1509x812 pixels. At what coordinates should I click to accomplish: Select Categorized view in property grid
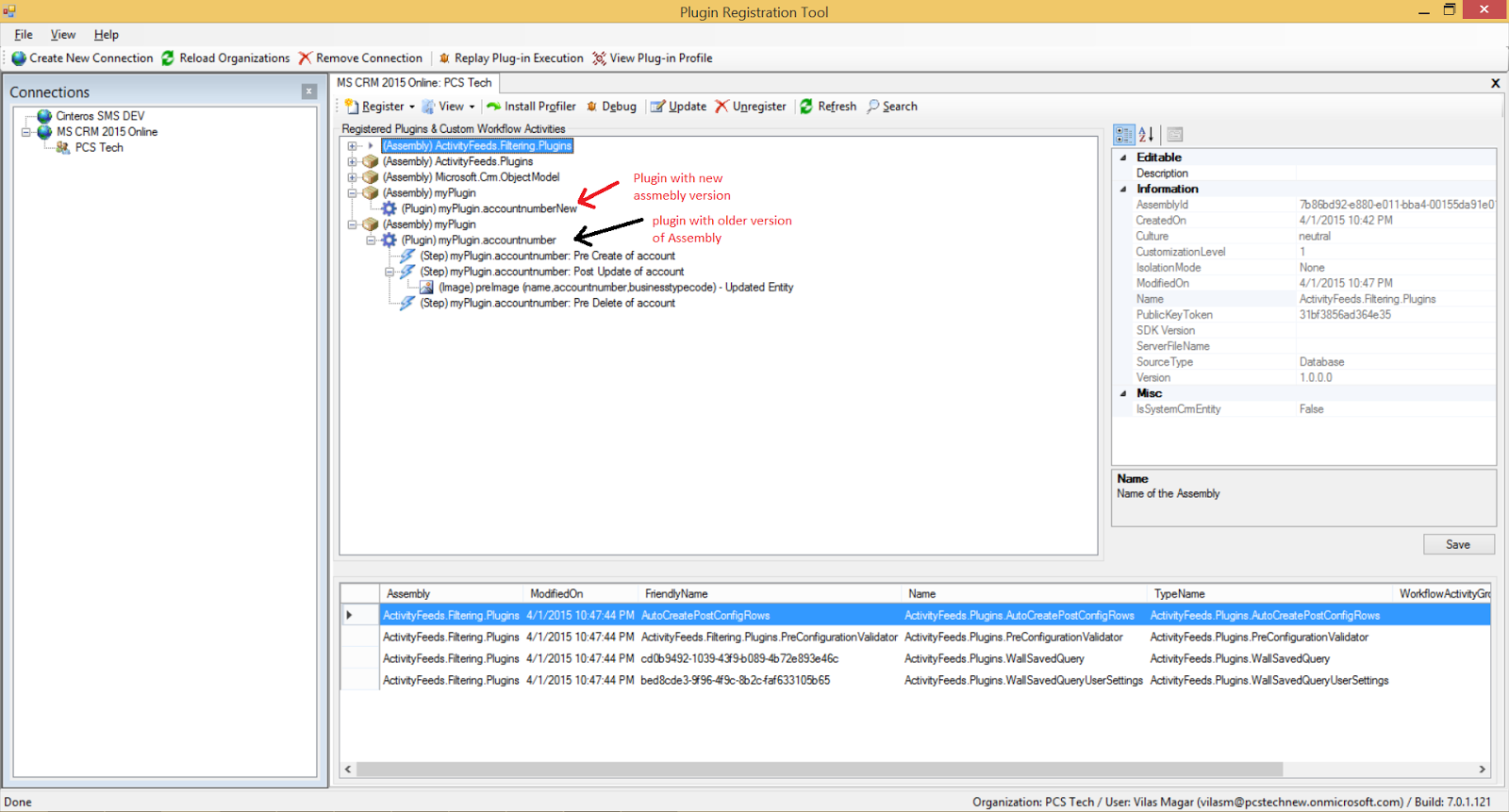coord(1124,134)
